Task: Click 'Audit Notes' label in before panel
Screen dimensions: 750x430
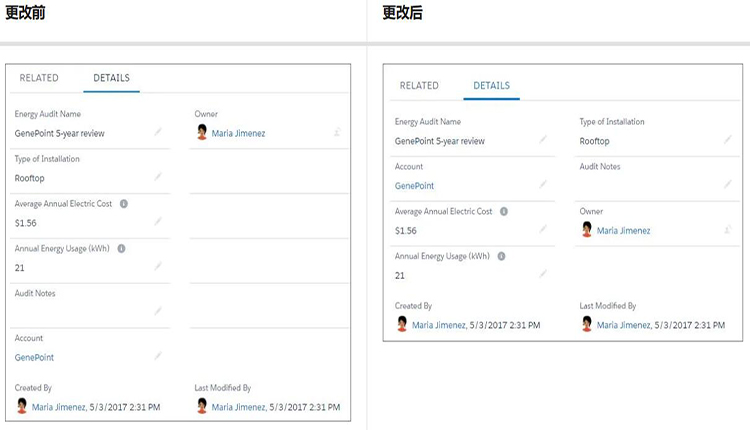Action: (35, 293)
